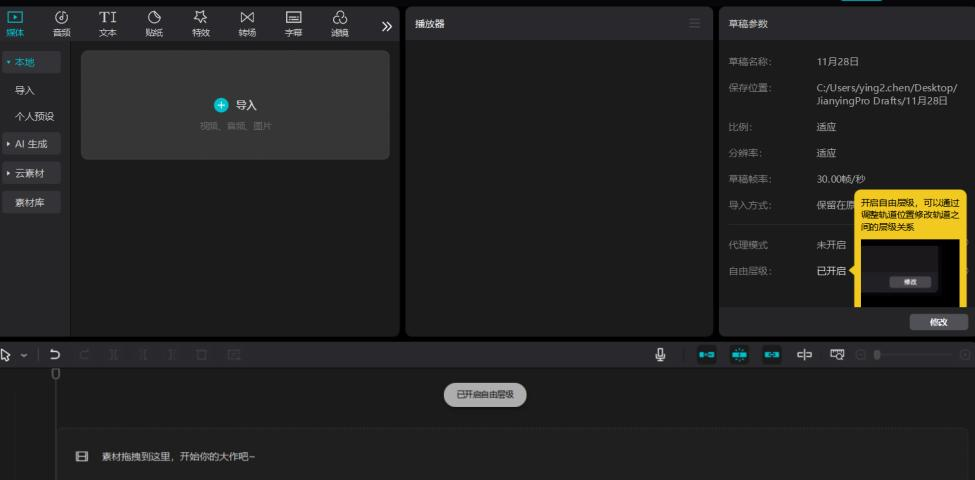975x480 pixels.
Task: Toggle auto snapping in timeline toolbar
Action: click(x=739, y=355)
